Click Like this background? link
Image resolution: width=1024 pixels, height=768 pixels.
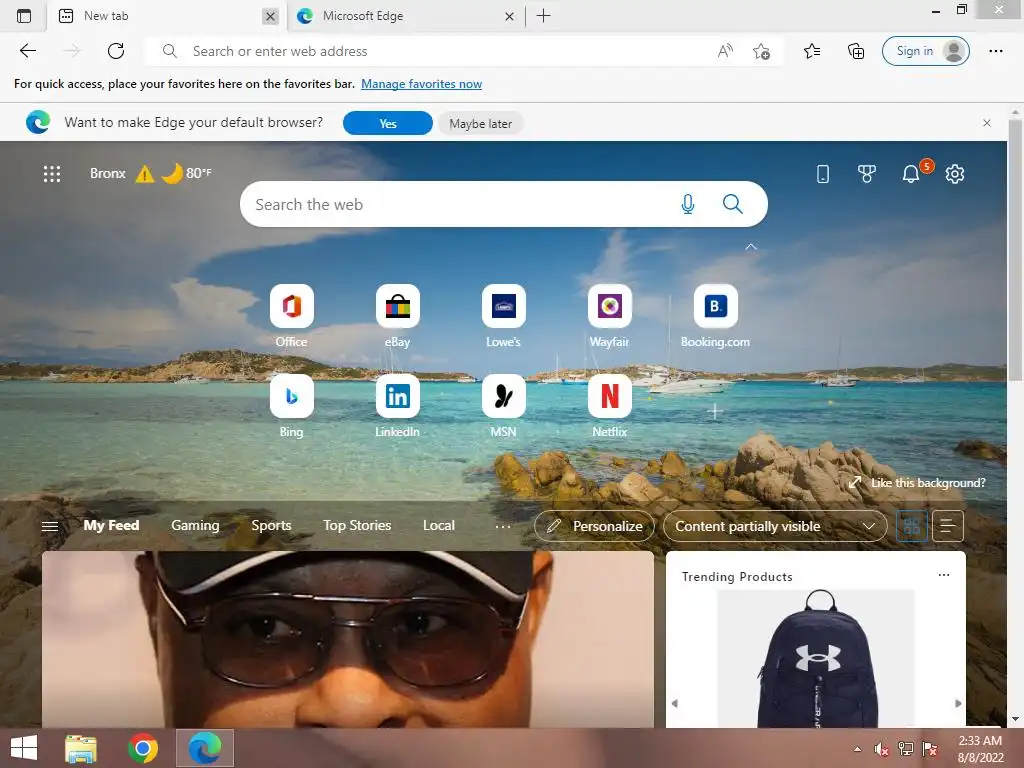click(917, 483)
